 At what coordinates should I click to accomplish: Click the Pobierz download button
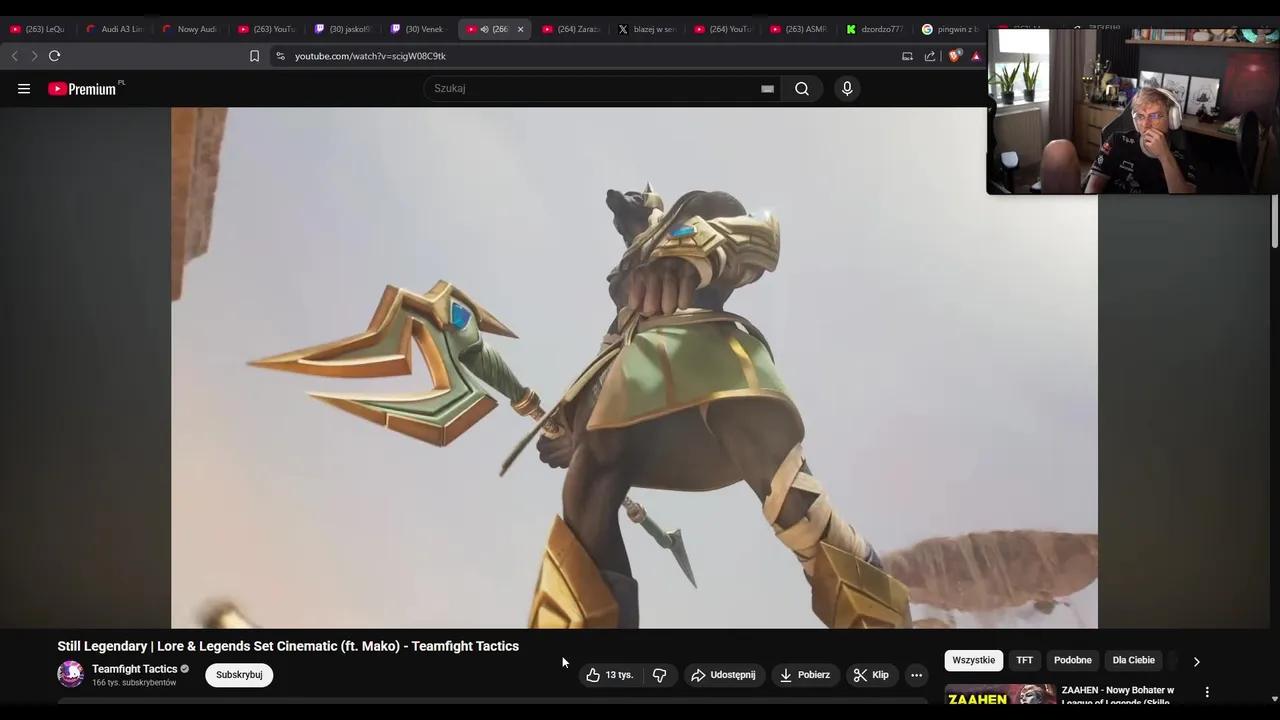pyautogui.click(x=805, y=675)
